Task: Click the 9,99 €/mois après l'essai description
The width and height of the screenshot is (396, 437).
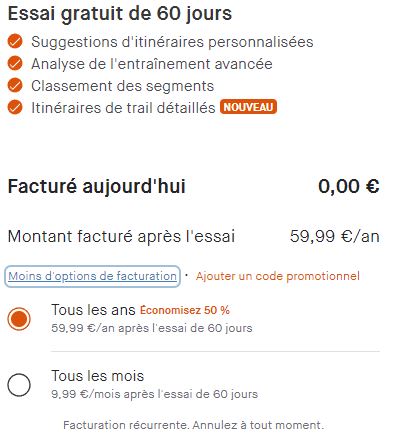Action: click(154, 394)
